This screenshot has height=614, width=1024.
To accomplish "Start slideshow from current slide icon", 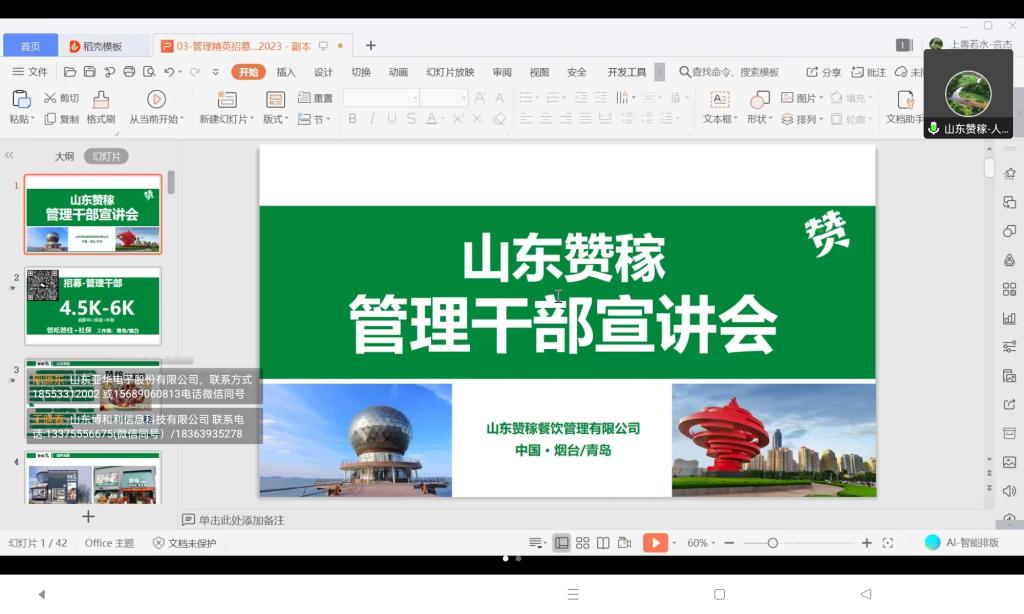I will 156,99.
